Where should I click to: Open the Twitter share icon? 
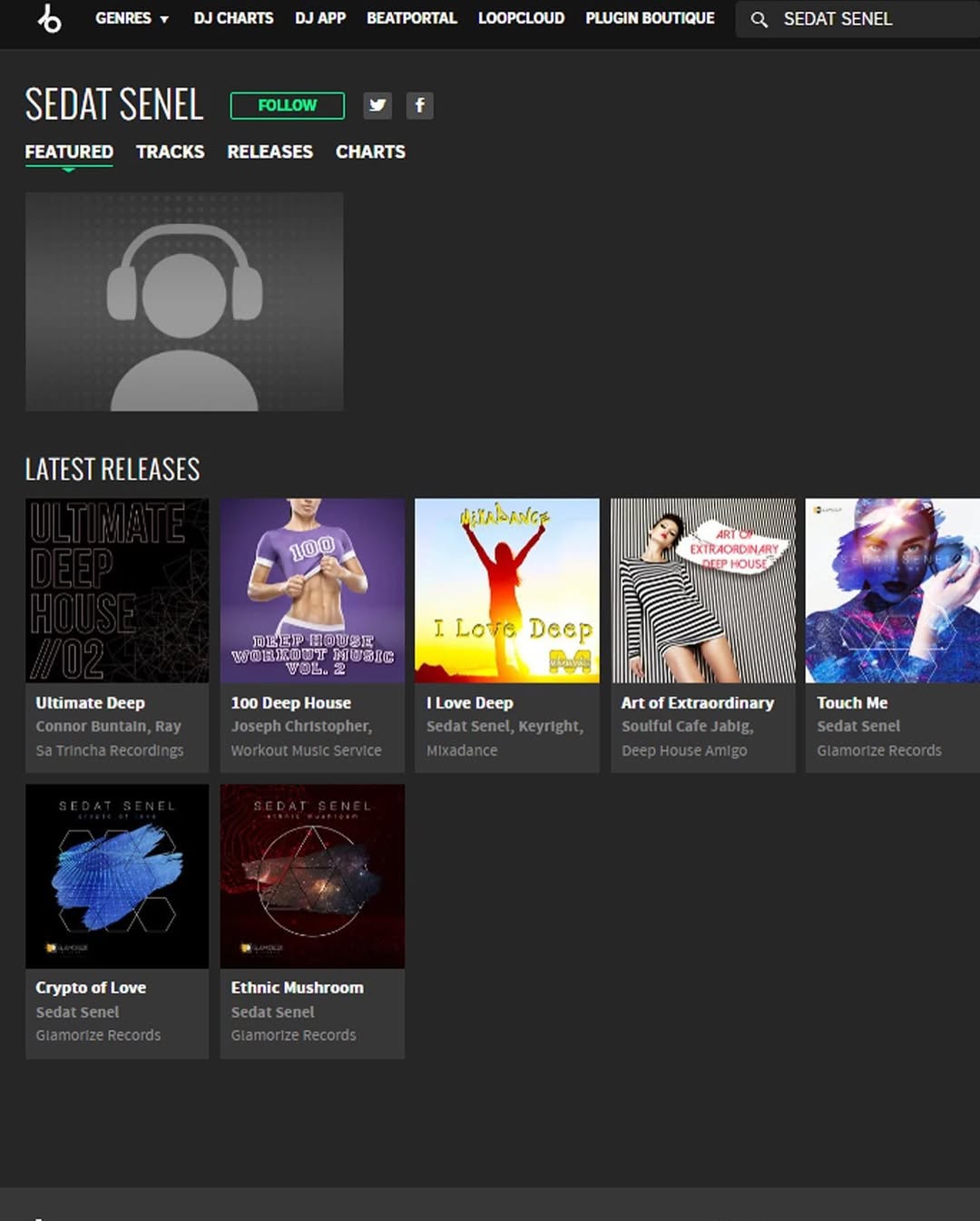pyautogui.click(x=377, y=105)
